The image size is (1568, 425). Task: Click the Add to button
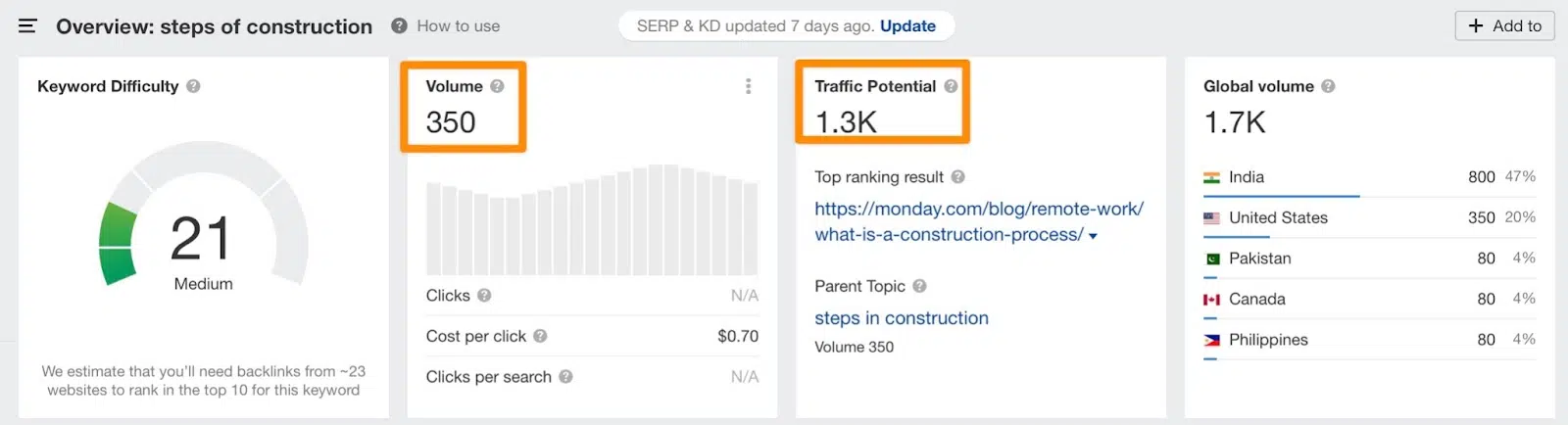coord(1504,26)
